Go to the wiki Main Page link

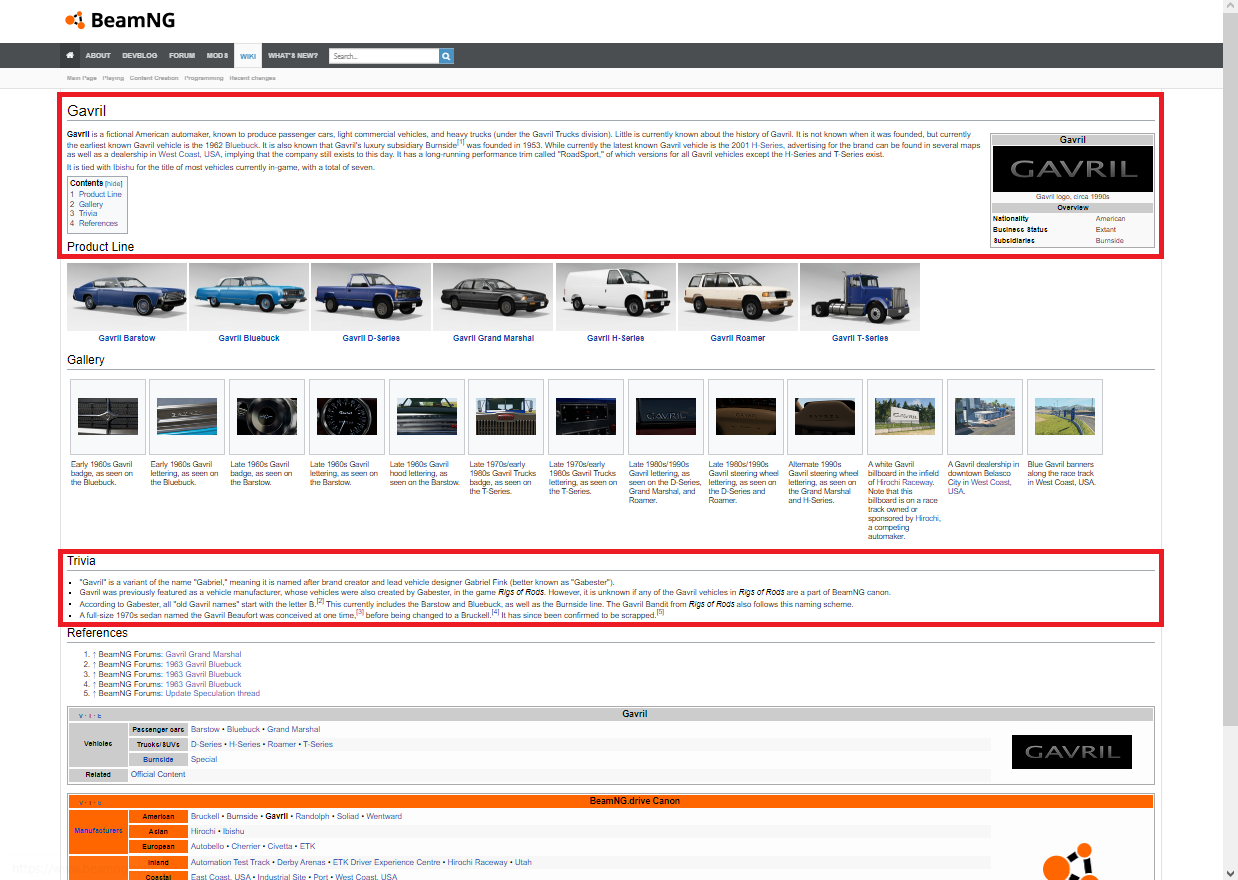pos(82,78)
